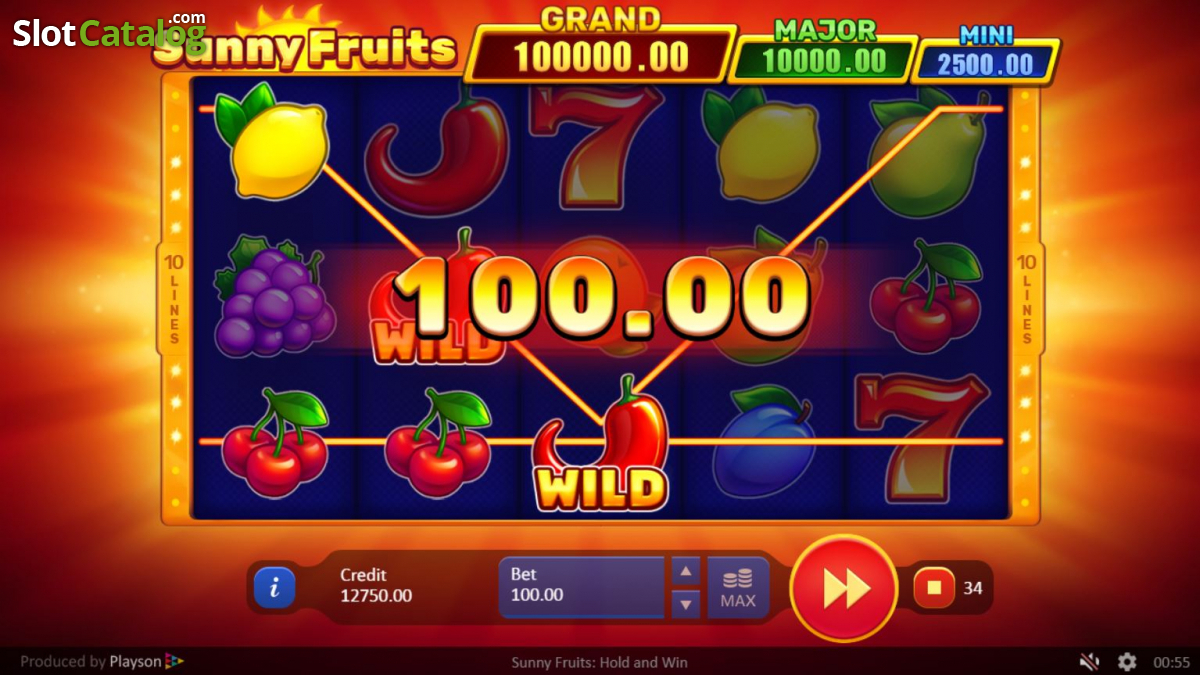Open the blue info paytable button
The width and height of the screenshot is (1200, 675).
[x=275, y=588]
